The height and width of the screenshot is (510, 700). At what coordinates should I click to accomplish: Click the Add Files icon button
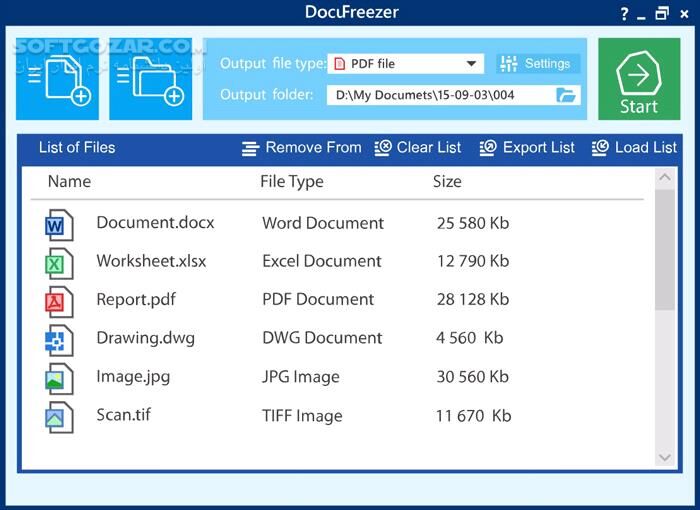57,79
